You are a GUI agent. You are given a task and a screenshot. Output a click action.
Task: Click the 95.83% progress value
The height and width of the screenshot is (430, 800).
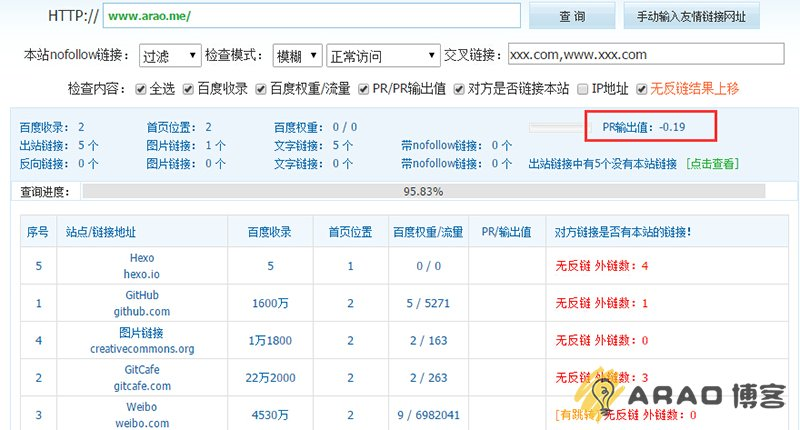point(423,191)
